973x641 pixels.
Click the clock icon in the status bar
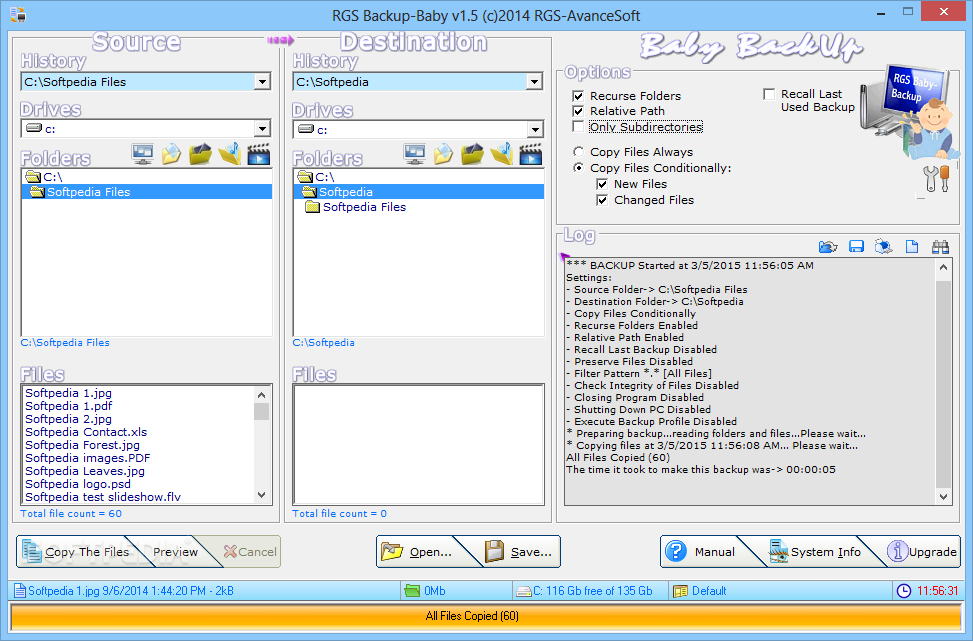[x=904, y=591]
